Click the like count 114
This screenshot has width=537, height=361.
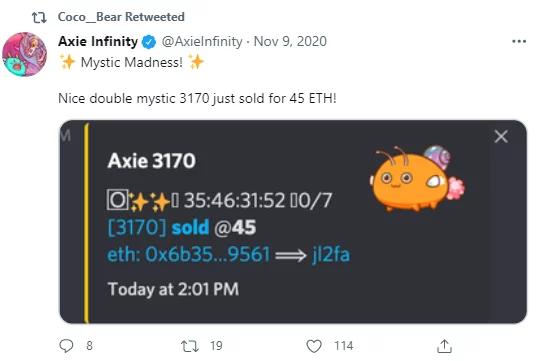(x=344, y=346)
